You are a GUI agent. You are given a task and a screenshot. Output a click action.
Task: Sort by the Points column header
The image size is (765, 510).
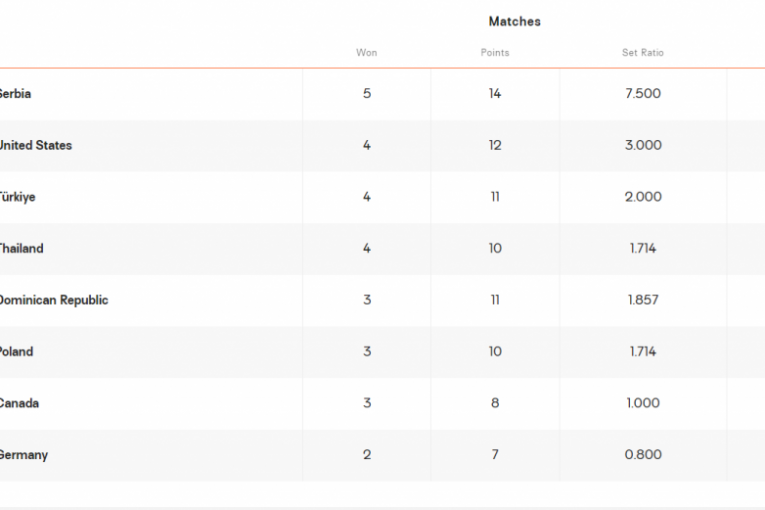click(x=495, y=53)
